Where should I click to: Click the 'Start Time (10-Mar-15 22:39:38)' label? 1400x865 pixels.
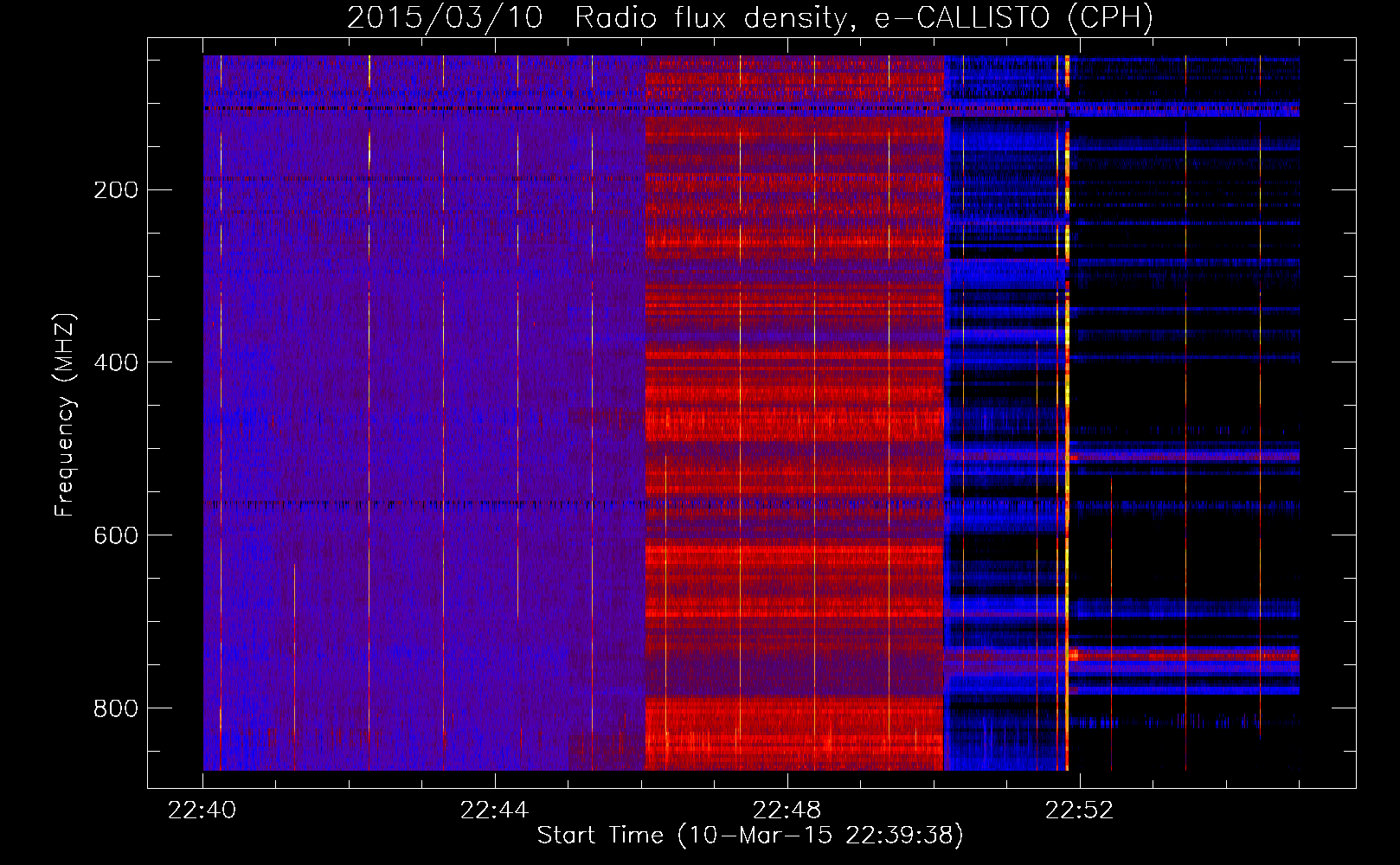[750, 836]
